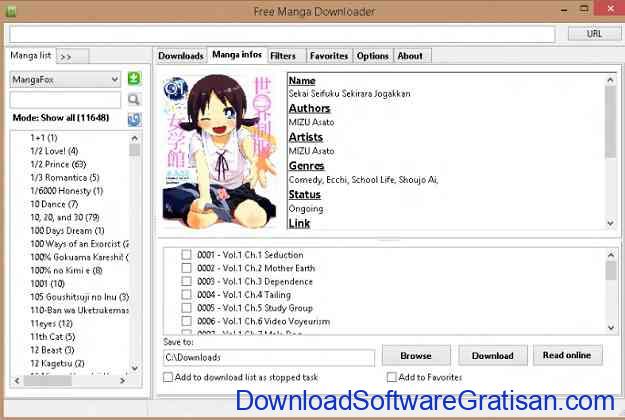Select the Manga infos tab

coord(237,55)
